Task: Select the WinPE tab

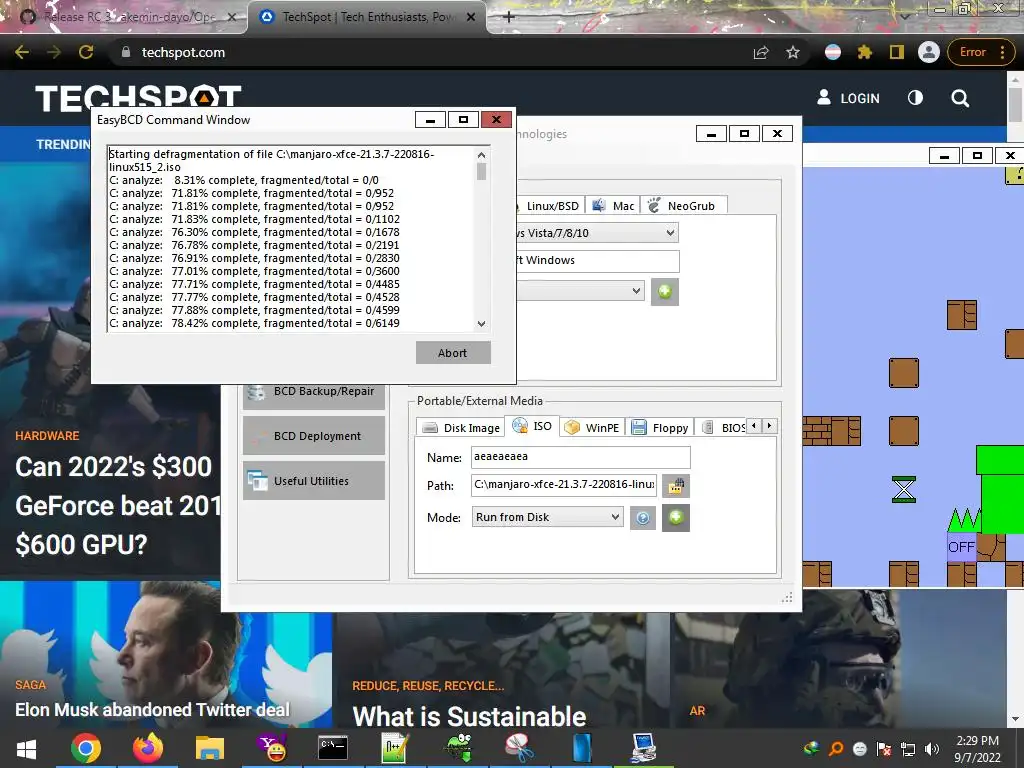Action: pyautogui.click(x=592, y=428)
